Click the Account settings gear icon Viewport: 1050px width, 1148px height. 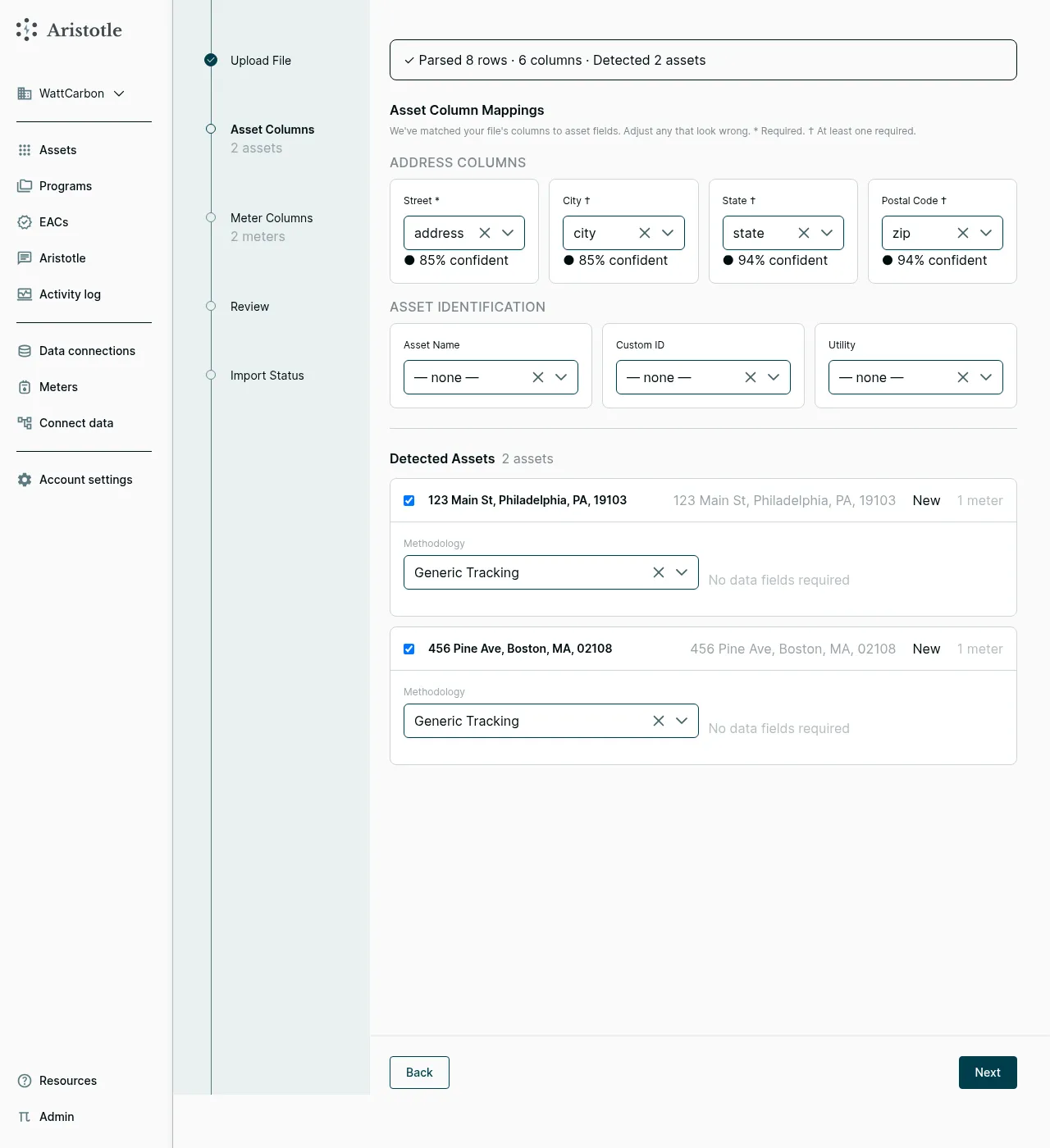point(25,480)
